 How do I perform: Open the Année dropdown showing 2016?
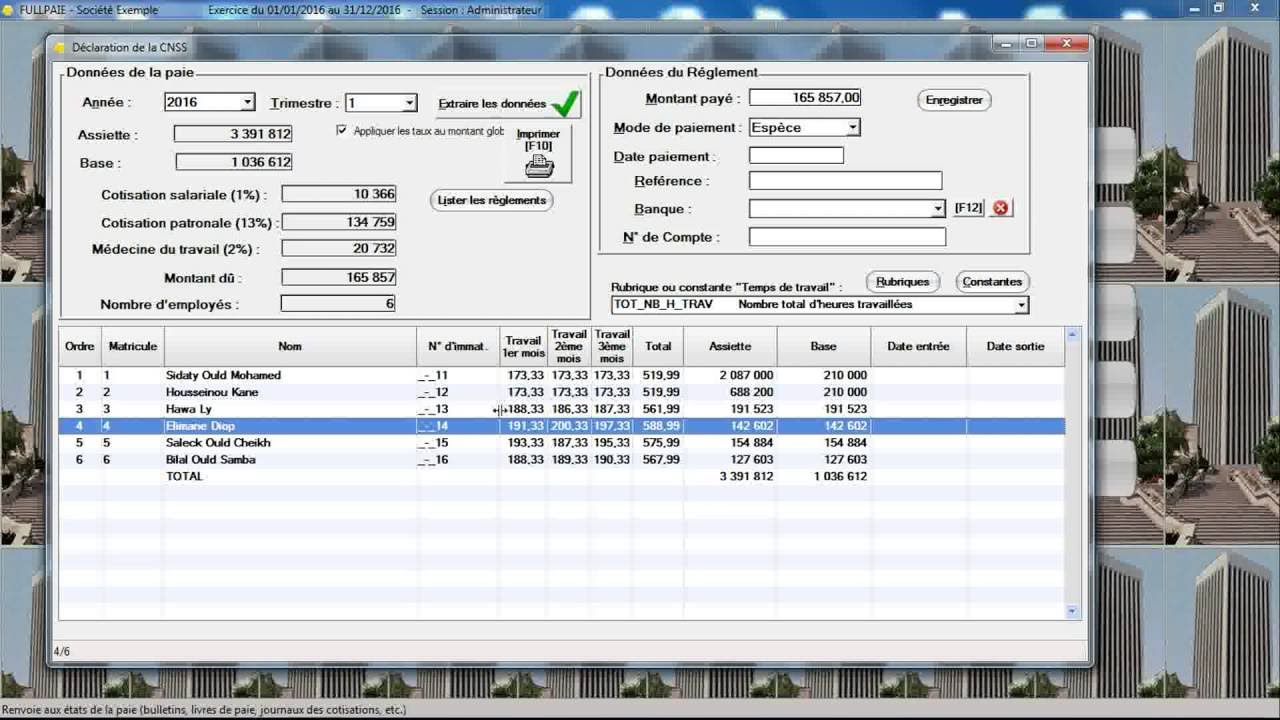click(247, 102)
